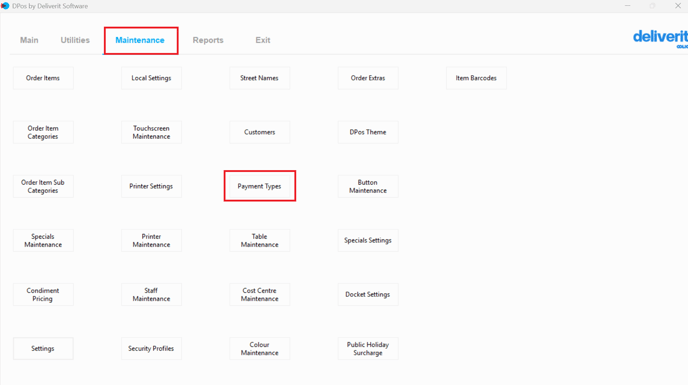Click the Payment Types button
Screen dimensions: 688x385
click(x=259, y=186)
